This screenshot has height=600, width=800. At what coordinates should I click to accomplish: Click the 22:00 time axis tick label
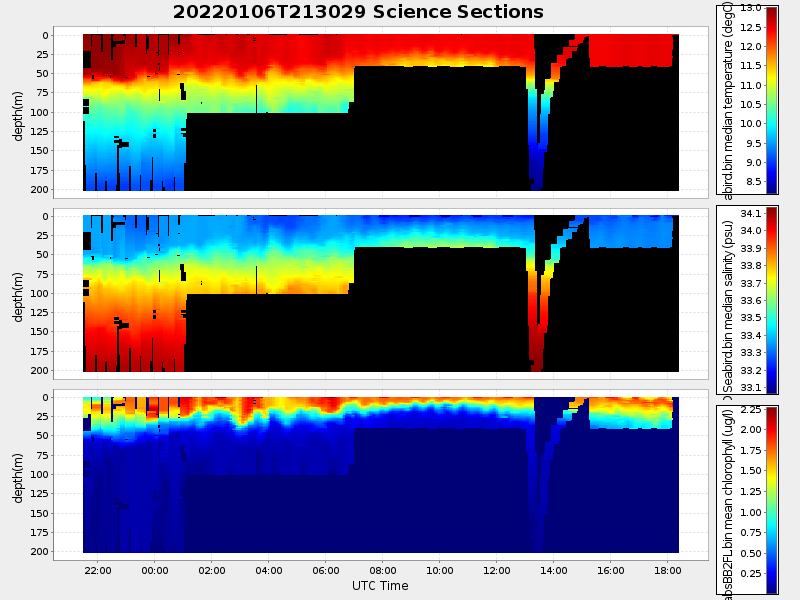coord(97,569)
